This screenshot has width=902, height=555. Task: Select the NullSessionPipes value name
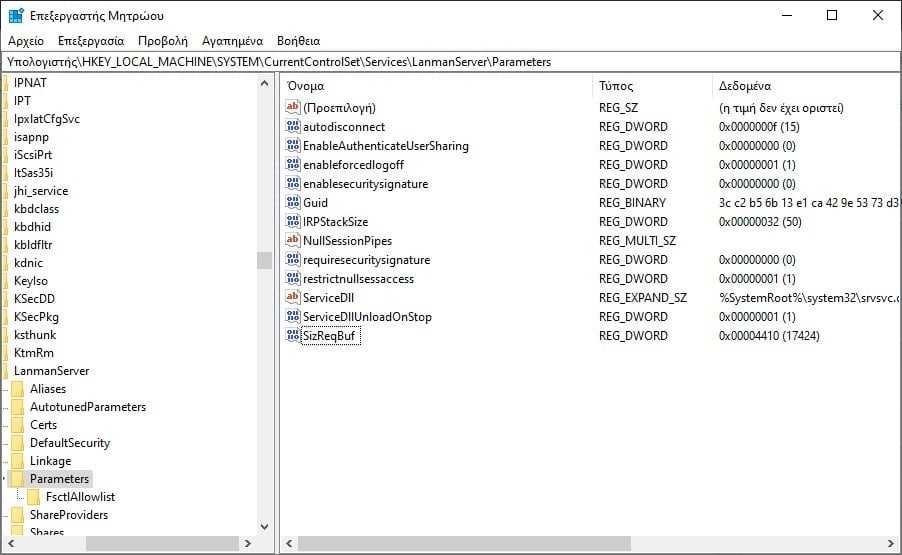347,240
